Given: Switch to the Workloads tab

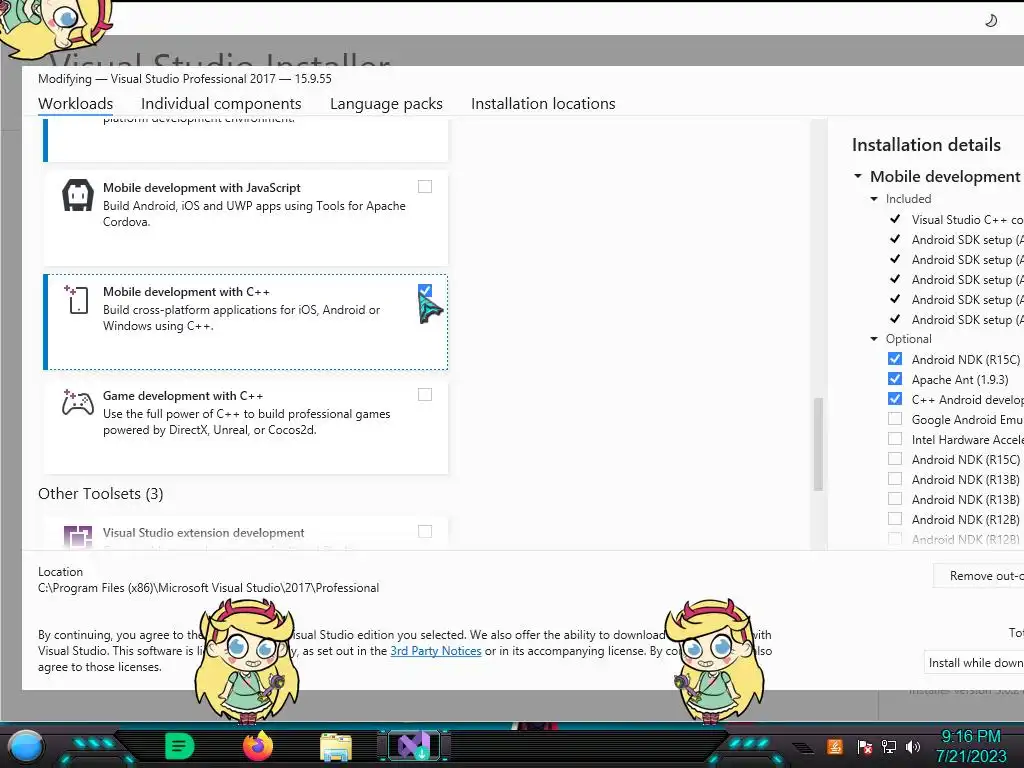Looking at the screenshot, I should coord(76,104).
